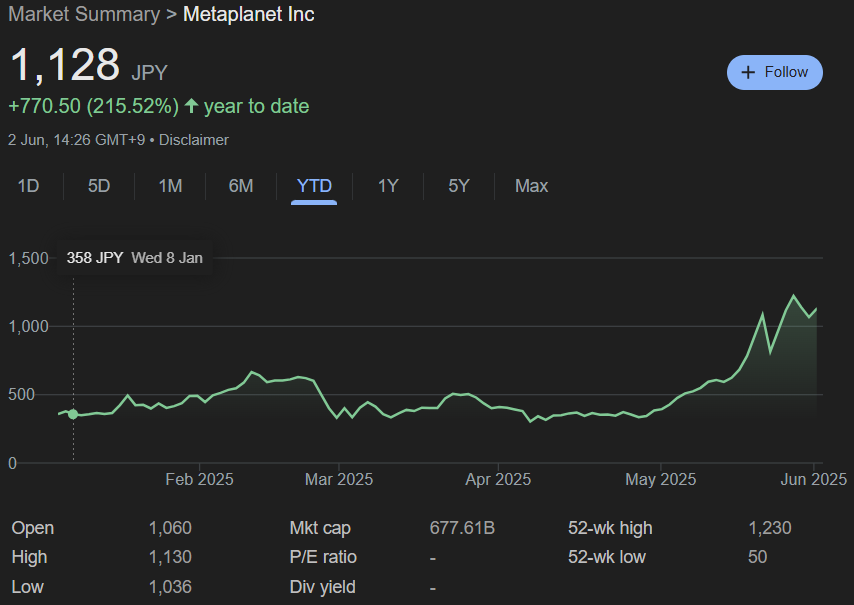
Task: Select the 1M time range
Action: click(170, 186)
